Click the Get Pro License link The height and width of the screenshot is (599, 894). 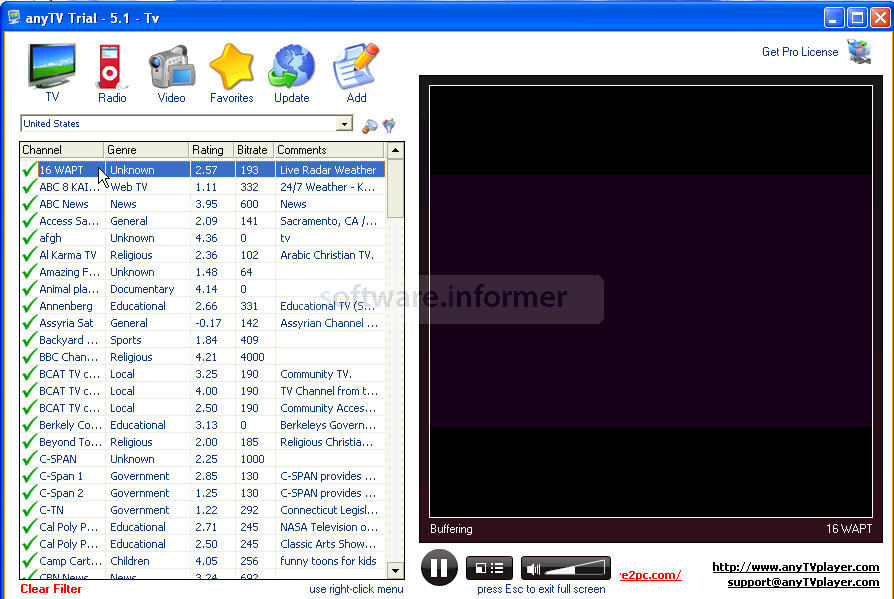[x=800, y=52]
